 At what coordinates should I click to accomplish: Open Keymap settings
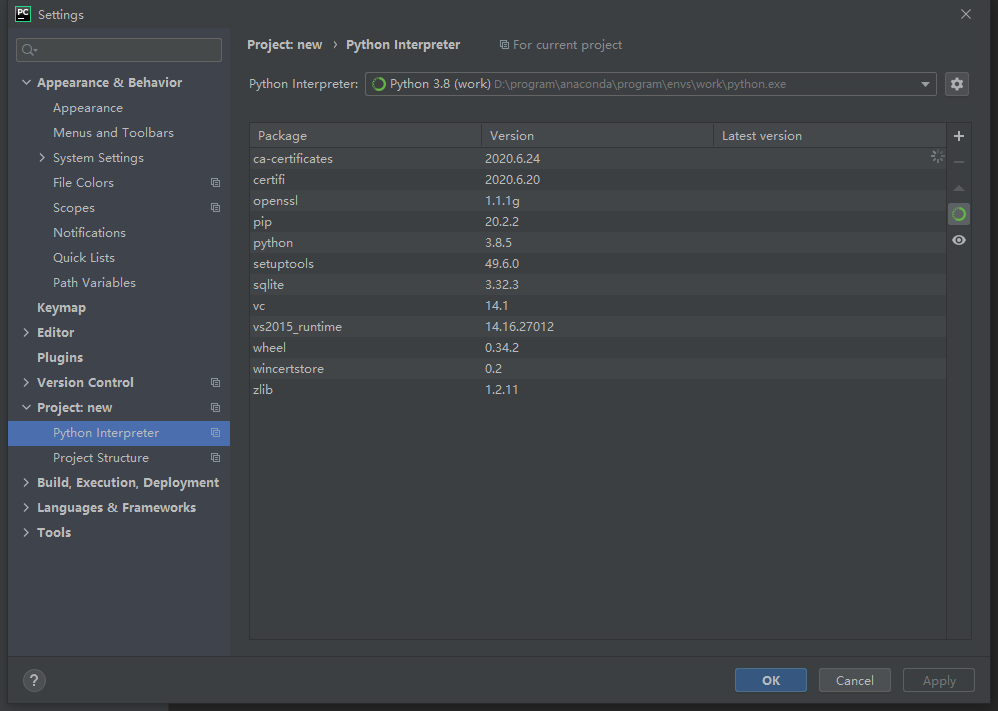coord(61,307)
